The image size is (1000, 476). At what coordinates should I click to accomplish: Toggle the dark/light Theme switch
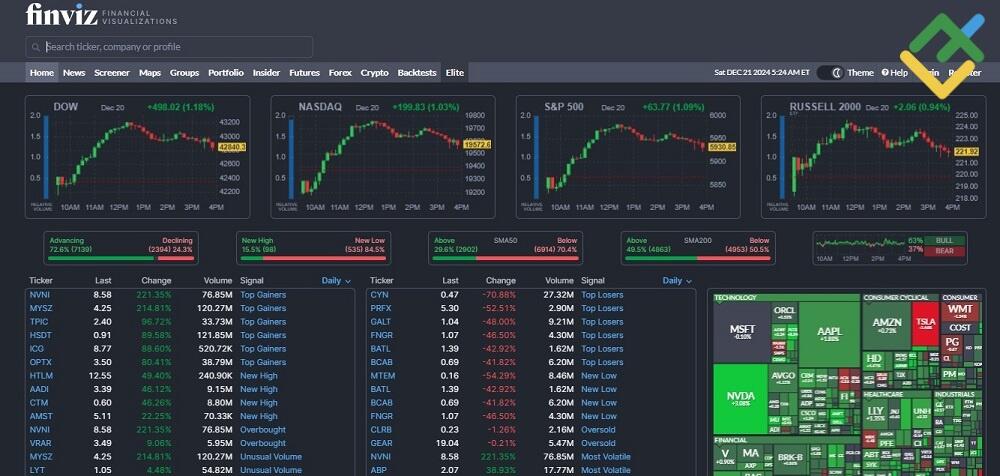point(829,73)
